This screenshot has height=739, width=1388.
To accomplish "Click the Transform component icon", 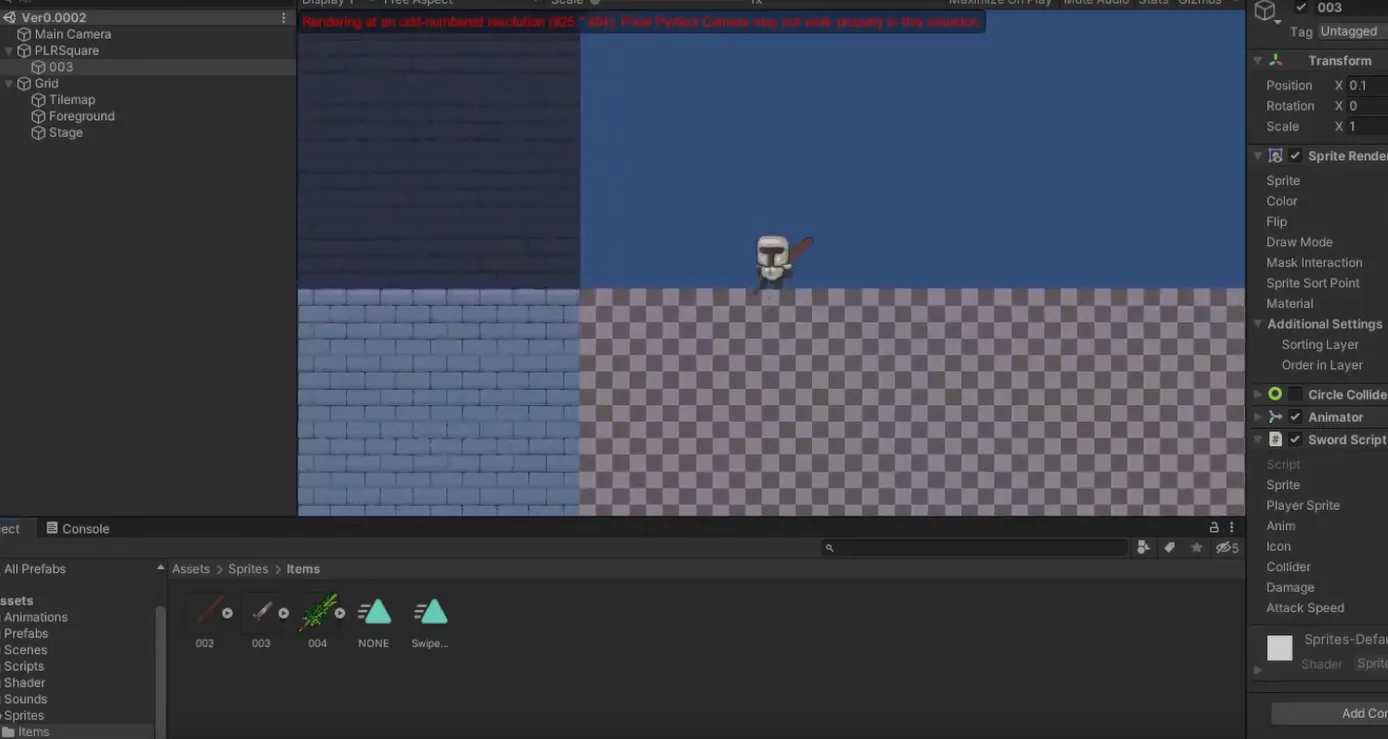I will pyautogui.click(x=1276, y=61).
